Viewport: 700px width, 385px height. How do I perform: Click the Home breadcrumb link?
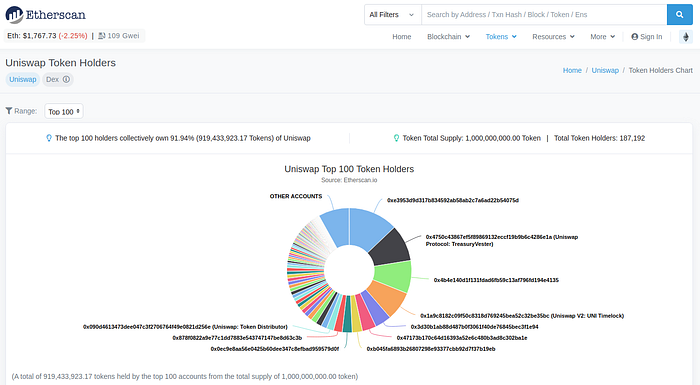pyautogui.click(x=572, y=71)
